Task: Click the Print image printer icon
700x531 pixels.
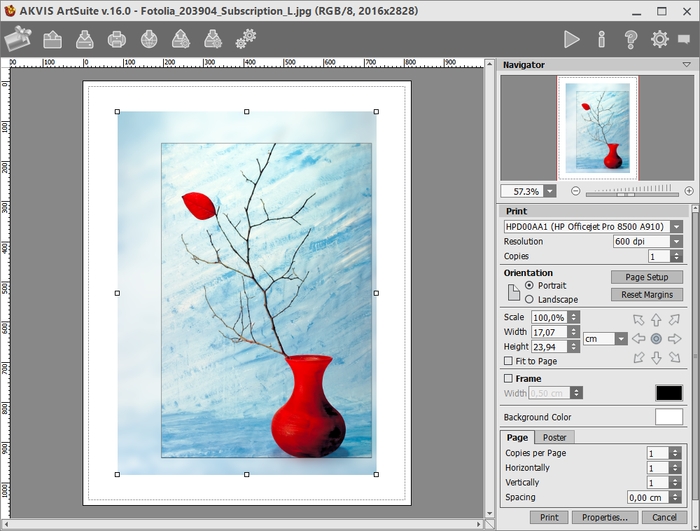Action: click(117, 40)
